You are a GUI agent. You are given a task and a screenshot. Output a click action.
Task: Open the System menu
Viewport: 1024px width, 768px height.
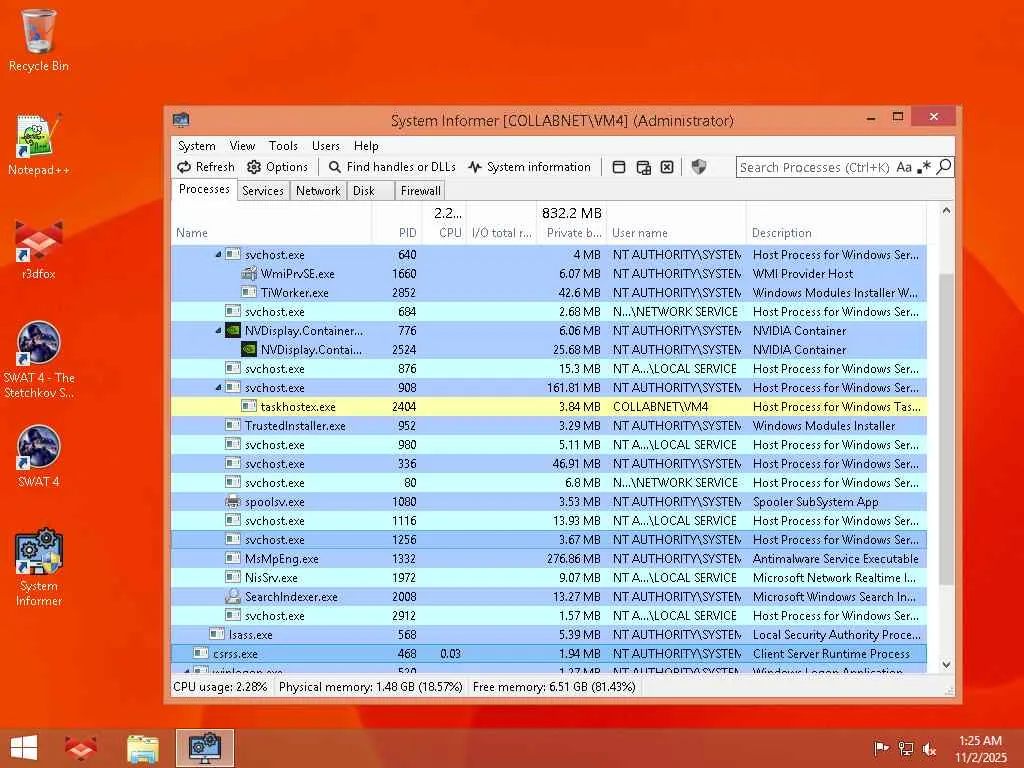(x=197, y=146)
